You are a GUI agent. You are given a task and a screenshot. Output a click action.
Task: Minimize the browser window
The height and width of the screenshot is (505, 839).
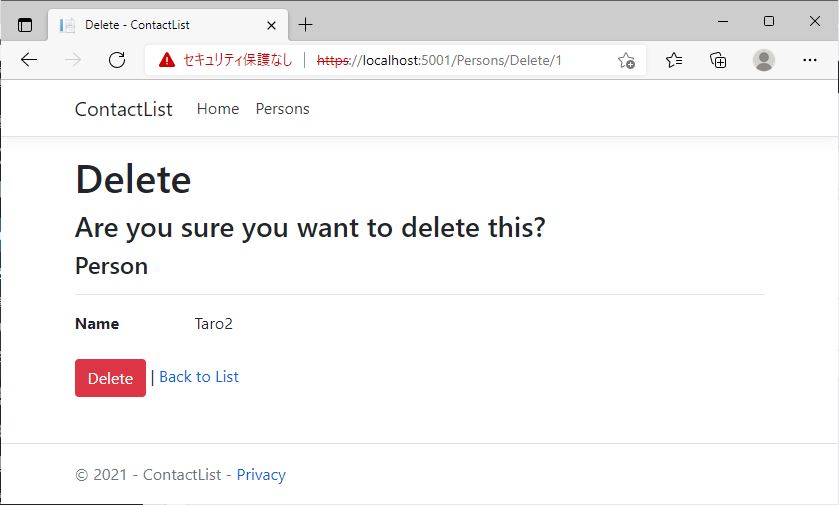click(x=723, y=21)
